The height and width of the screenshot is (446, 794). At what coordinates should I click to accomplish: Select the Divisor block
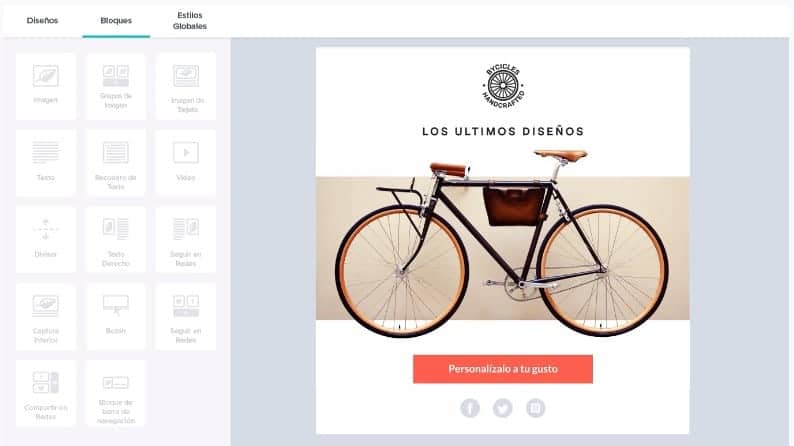pyautogui.click(x=46, y=239)
